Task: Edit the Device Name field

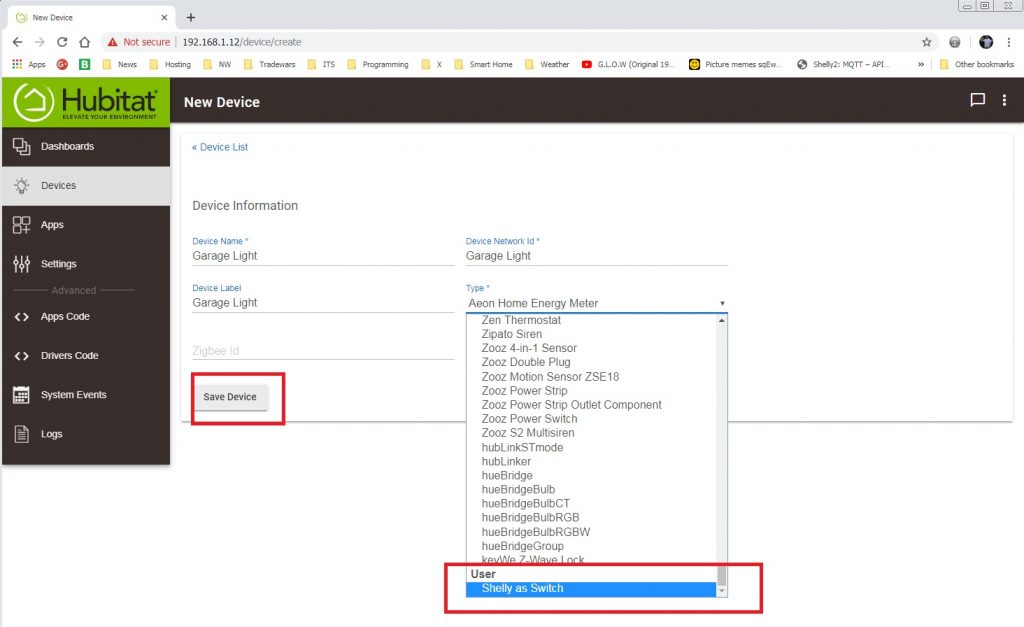Action: click(x=323, y=256)
